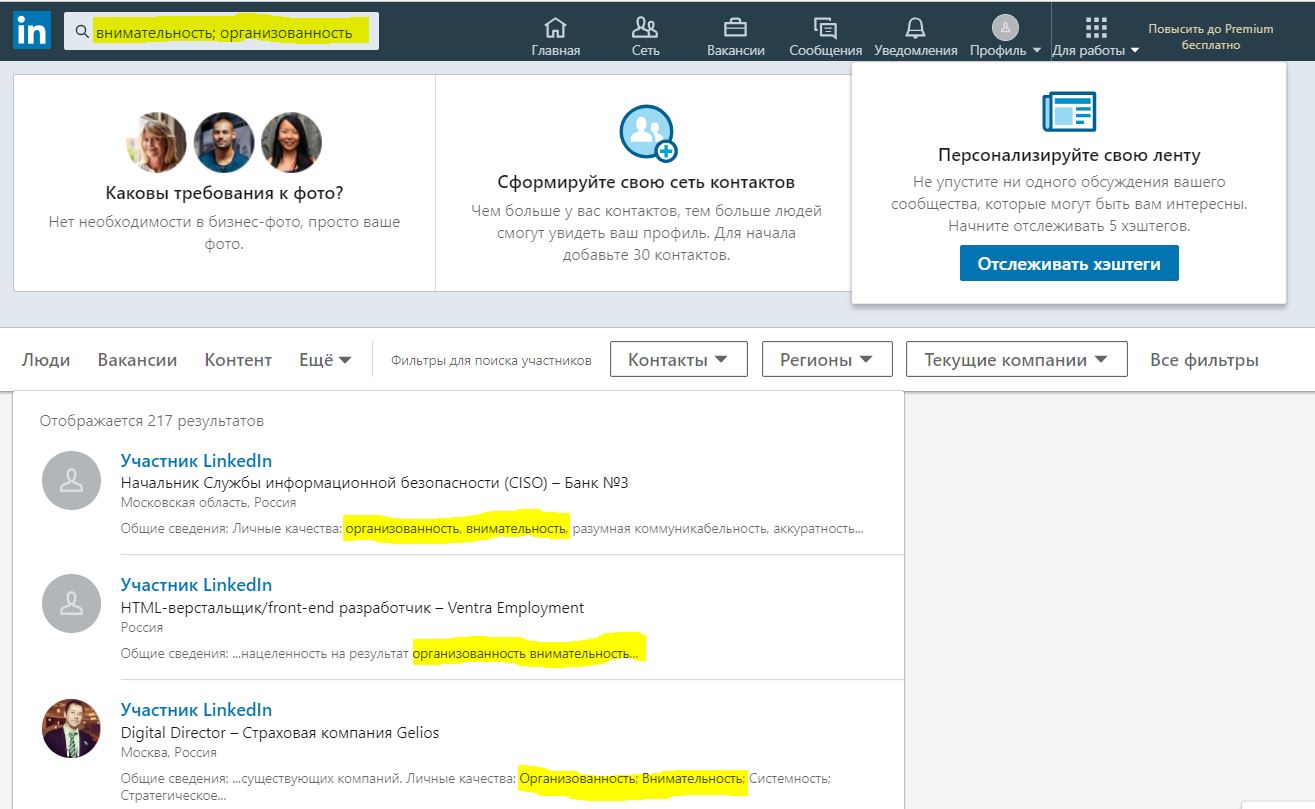The height and width of the screenshot is (809, 1315).
Task: Open the Контакты filter dropdown
Action: point(678,360)
